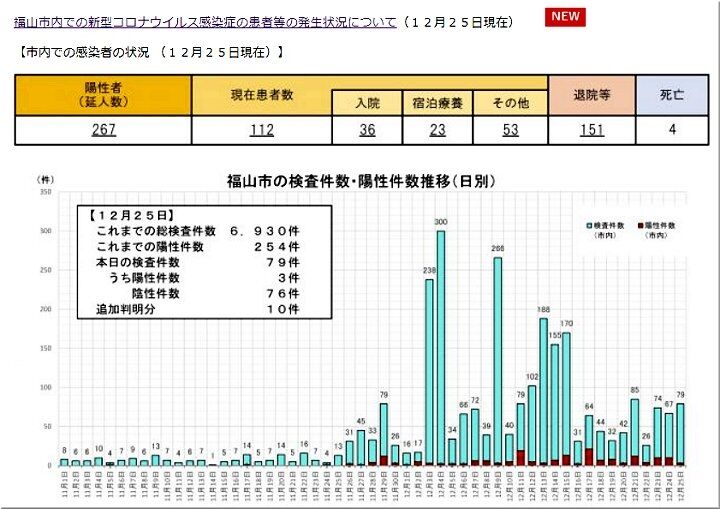The width and height of the screenshot is (720, 509).
Task: Click the red NEW badge icon
Action: (565, 17)
